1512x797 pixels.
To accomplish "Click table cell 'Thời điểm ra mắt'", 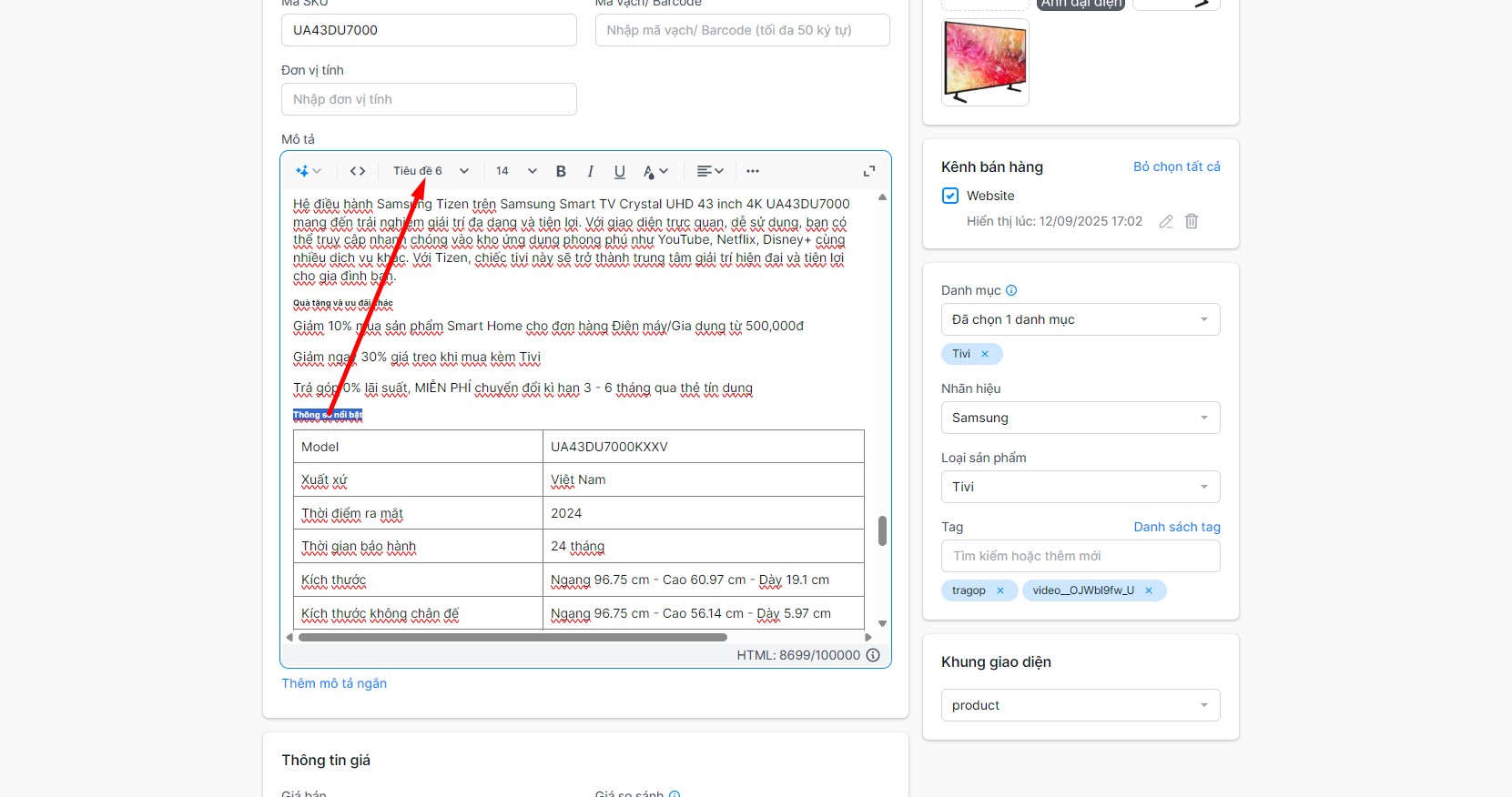I will coord(418,513).
